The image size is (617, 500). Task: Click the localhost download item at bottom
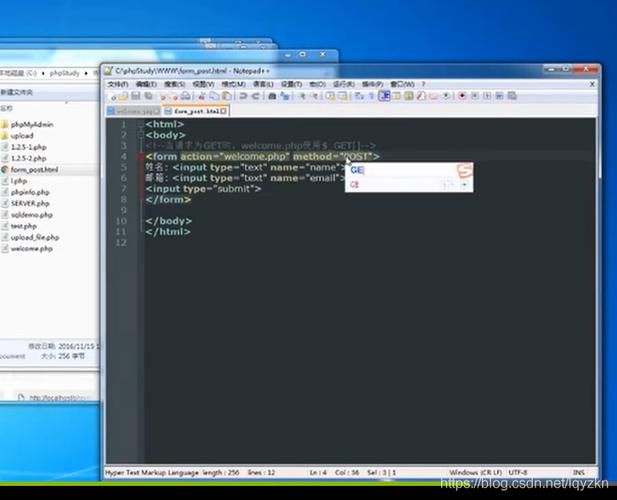pyautogui.click(x=55, y=398)
